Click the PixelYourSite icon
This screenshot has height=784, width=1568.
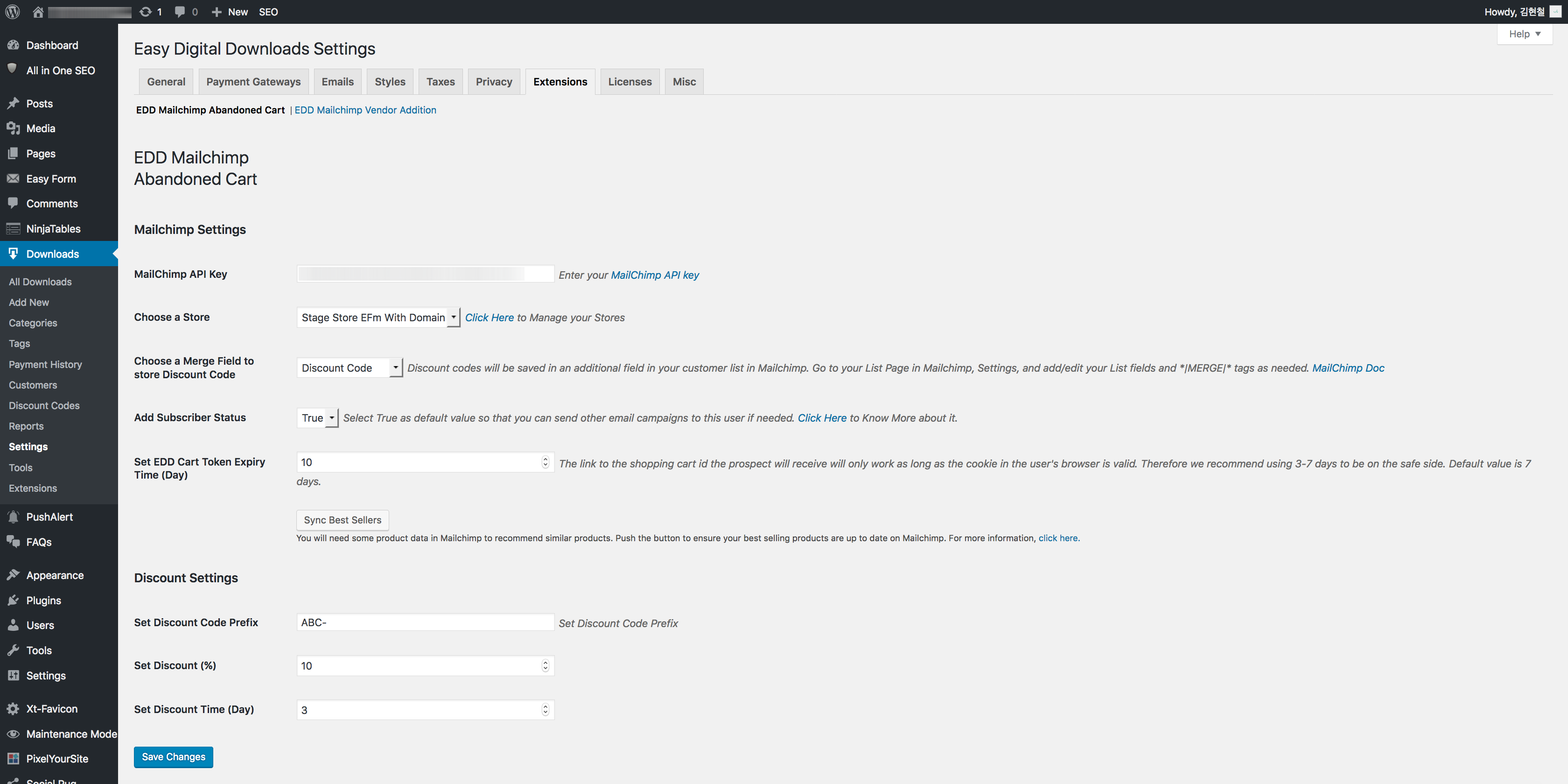13,759
